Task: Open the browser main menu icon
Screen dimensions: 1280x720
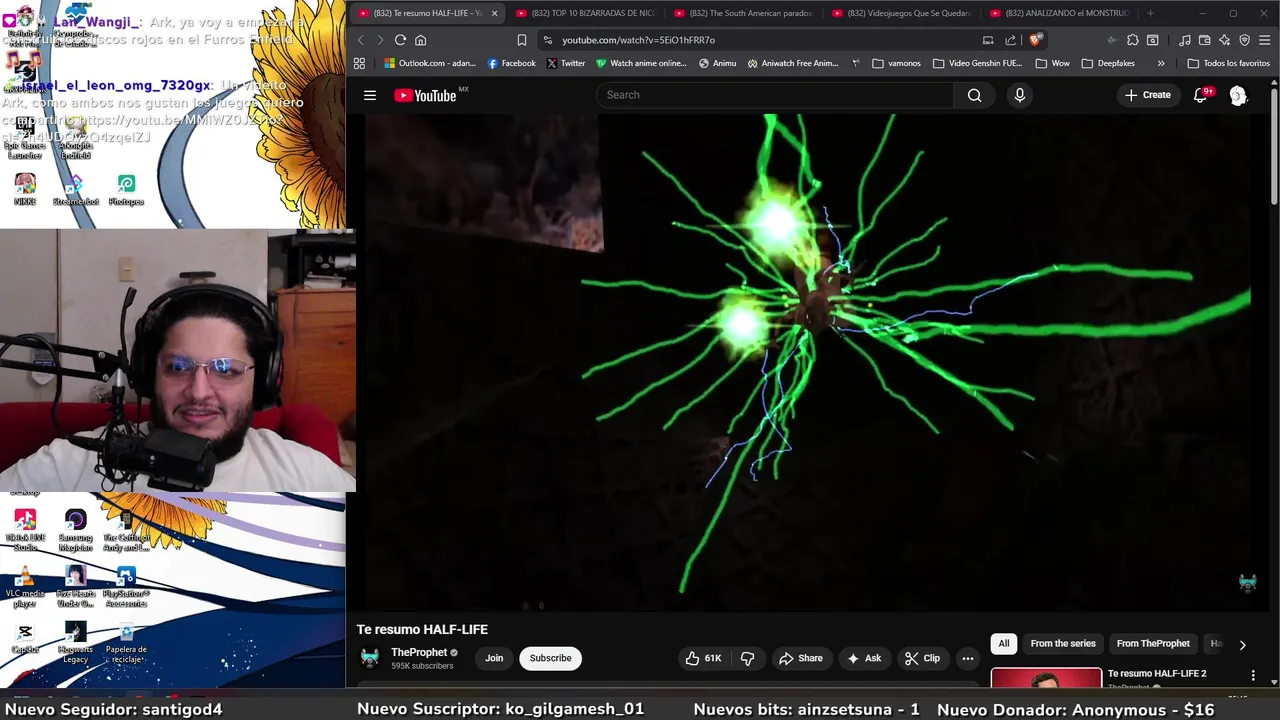Action: (1265, 40)
